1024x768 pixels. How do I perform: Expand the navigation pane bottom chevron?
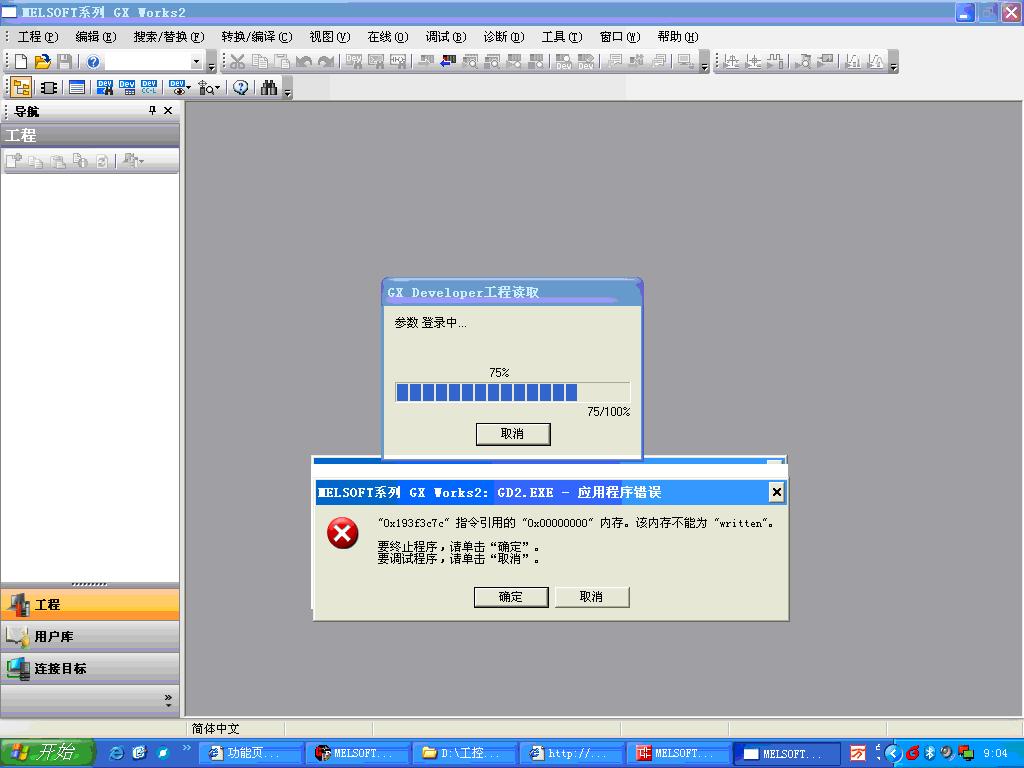click(168, 699)
